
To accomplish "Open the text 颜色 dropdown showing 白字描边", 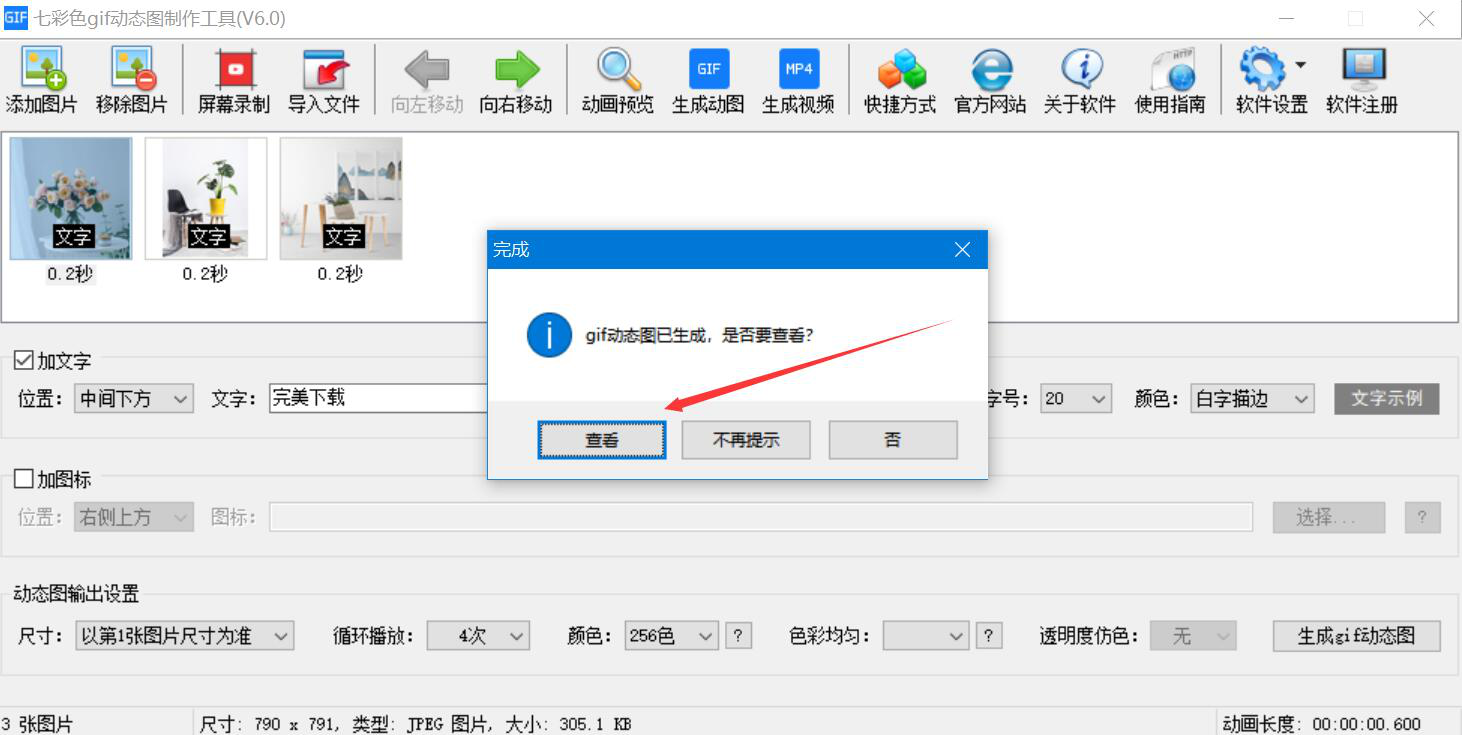I will [x=1253, y=398].
